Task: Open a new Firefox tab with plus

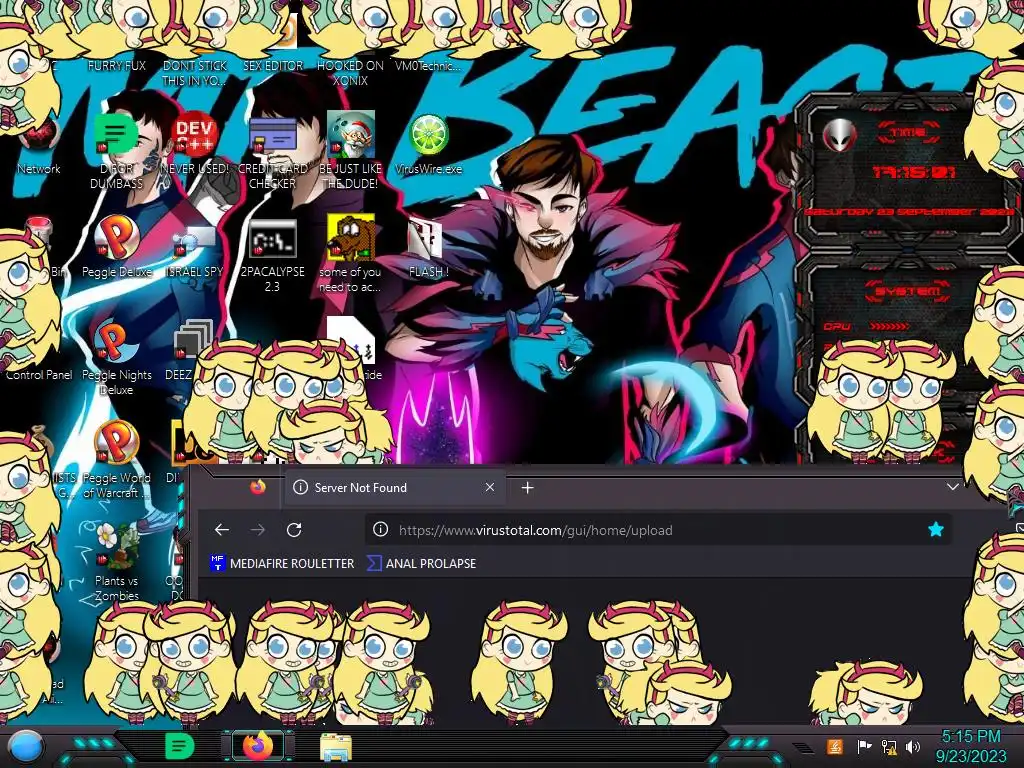Action: (528, 487)
